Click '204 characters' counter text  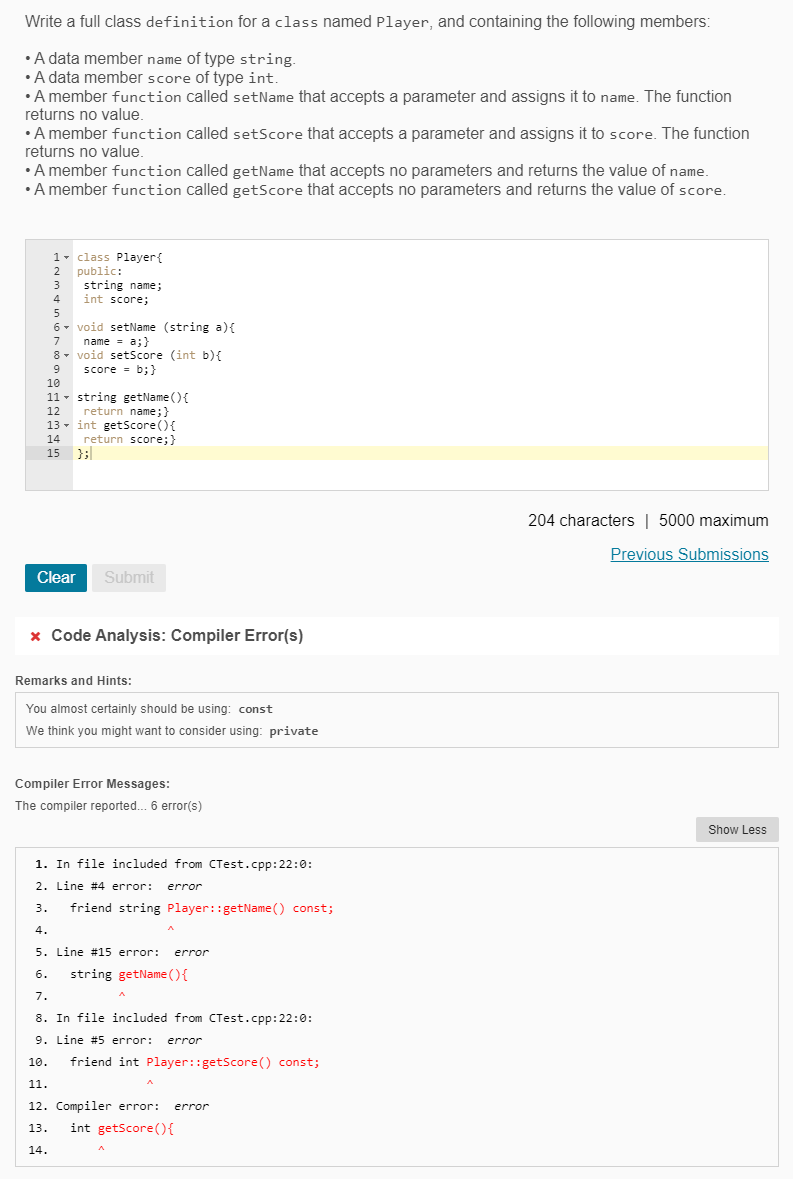click(x=581, y=520)
